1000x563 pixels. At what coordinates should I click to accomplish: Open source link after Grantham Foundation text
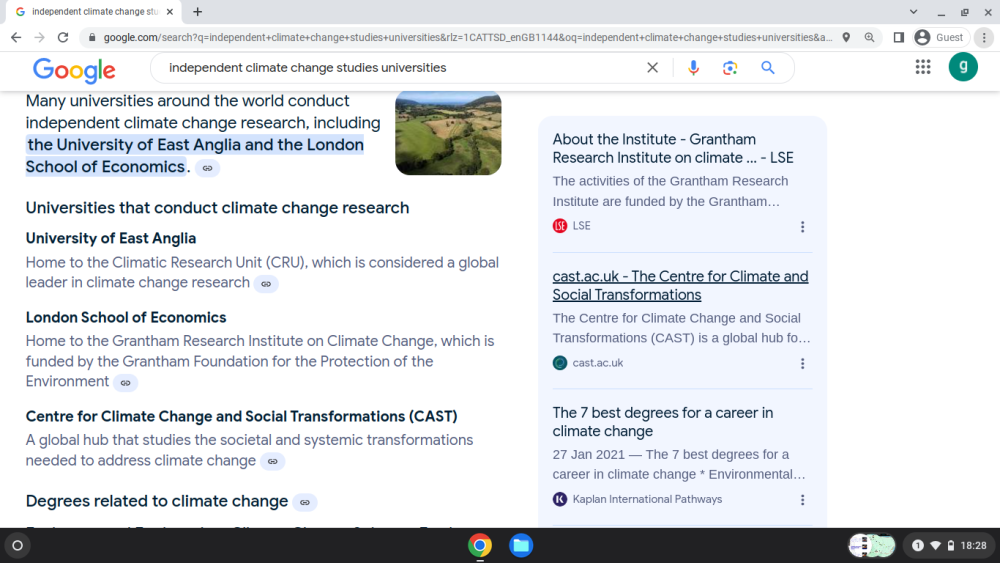[x=126, y=383]
